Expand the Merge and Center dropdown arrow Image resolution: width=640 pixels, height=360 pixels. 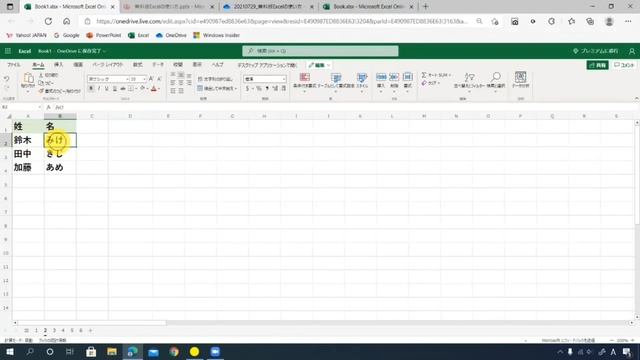[236, 89]
